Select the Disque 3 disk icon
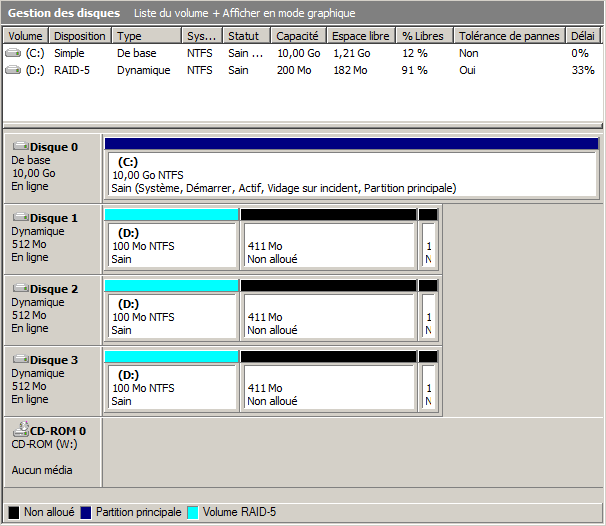 pos(20,360)
